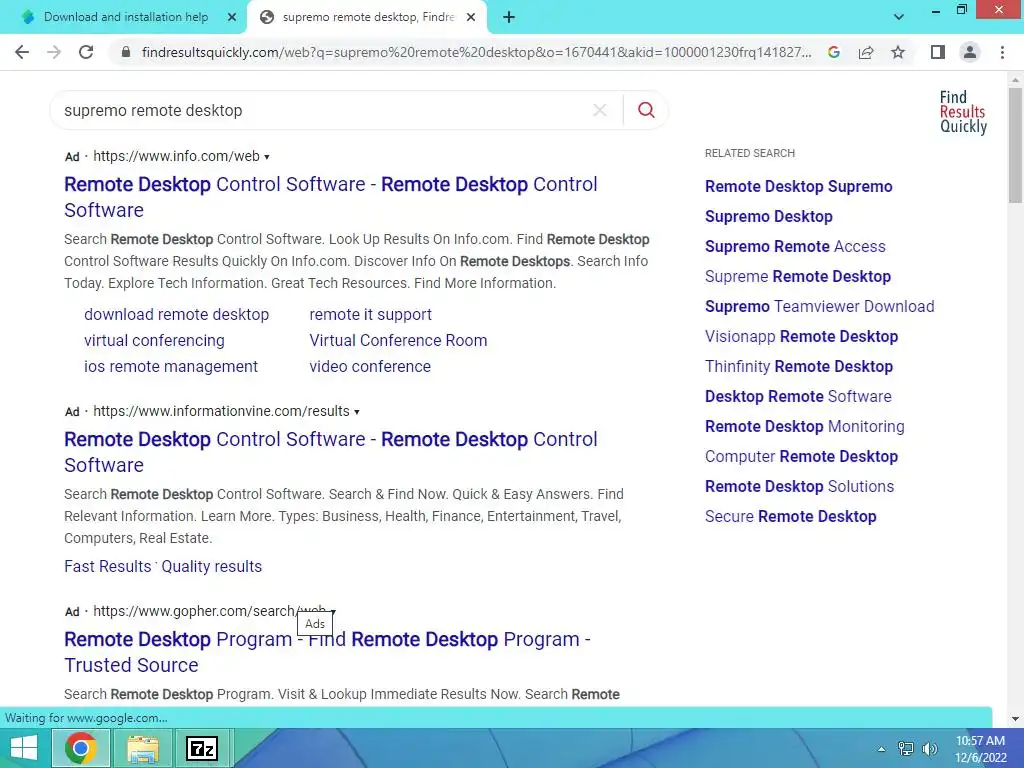Viewport: 1024px width, 768px height.
Task: Click the Fast Results link
Action: tap(108, 566)
